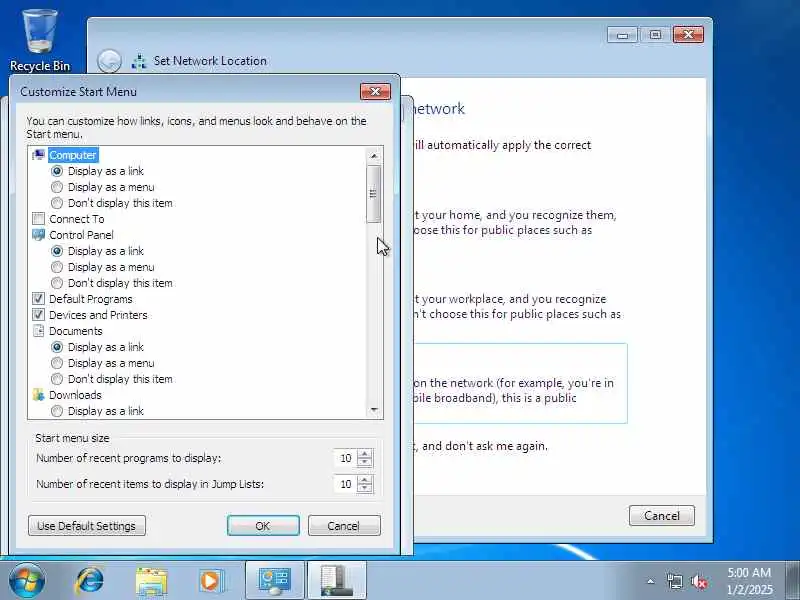Select Computer 'Display as a menu'
Viewport: 800px width, 600px height.
(x=57, y=187)
